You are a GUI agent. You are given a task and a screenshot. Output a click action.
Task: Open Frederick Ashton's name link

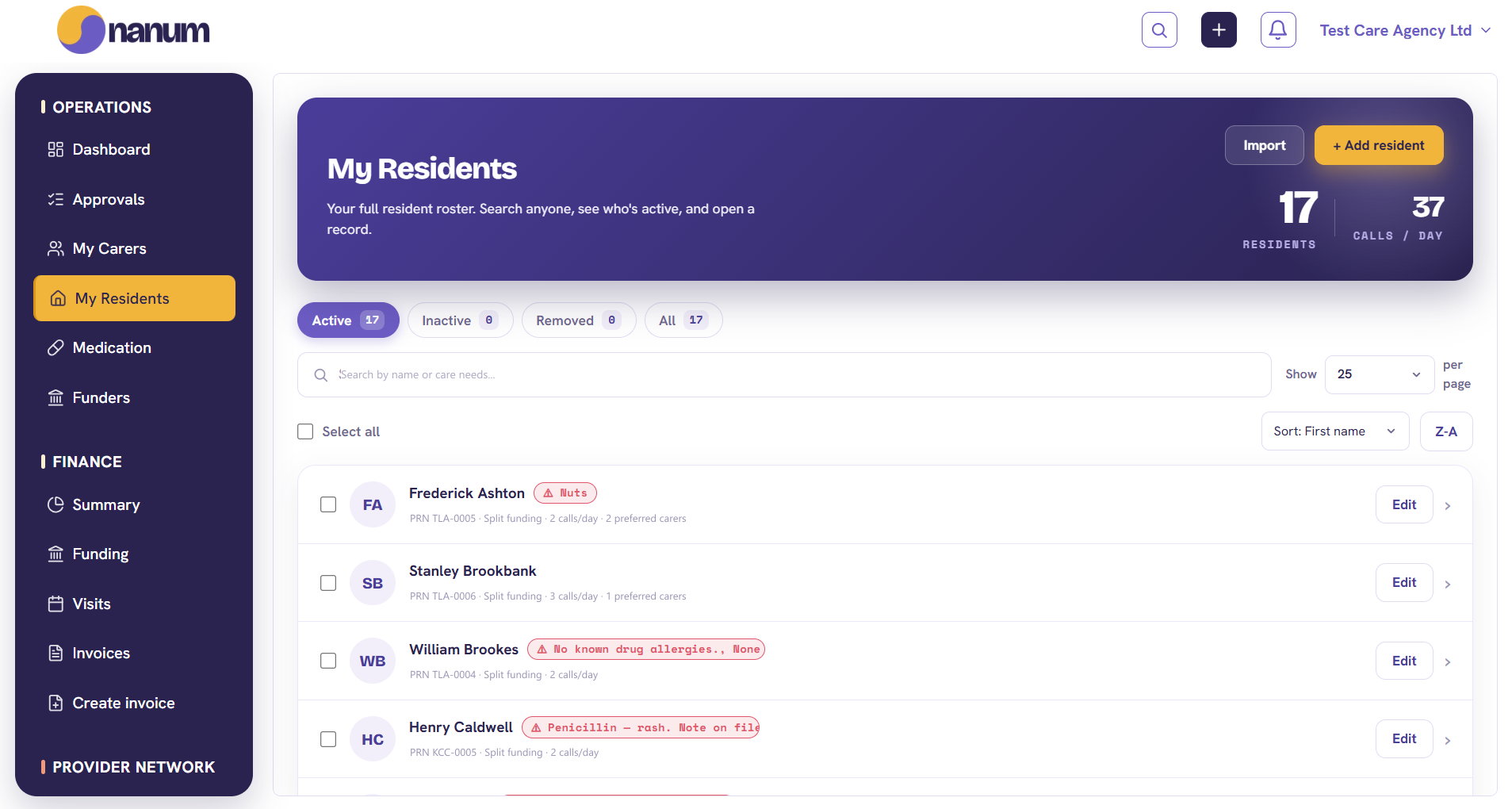[467, 493]
